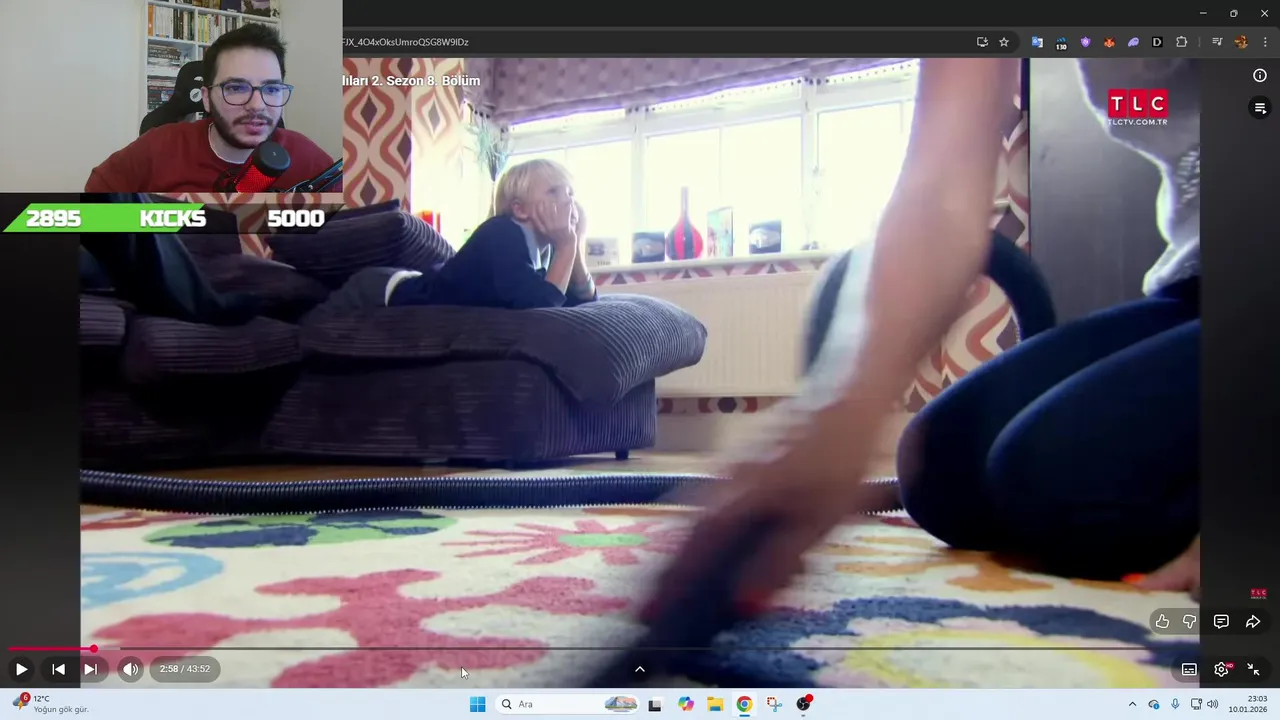1280x720 pixels.
Task: Click the 2:58 / 43:52 time display
Action: click(x=185, y=669)
